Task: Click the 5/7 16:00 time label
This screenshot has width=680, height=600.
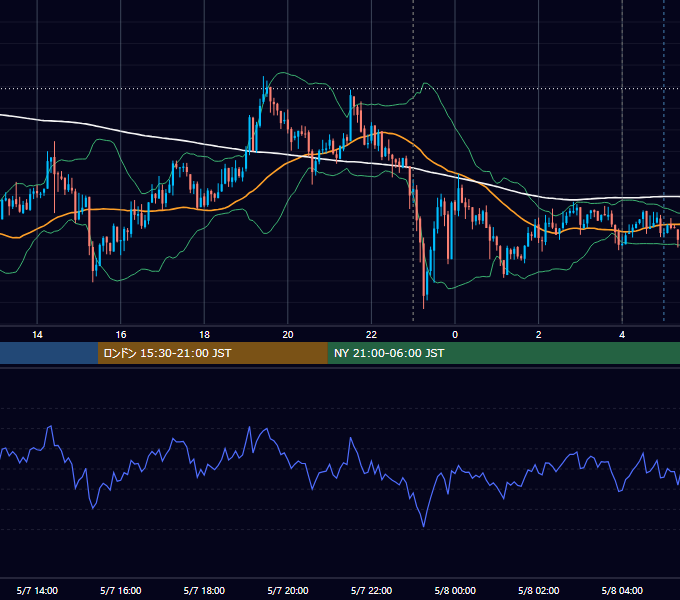Action: pos(121,590)
